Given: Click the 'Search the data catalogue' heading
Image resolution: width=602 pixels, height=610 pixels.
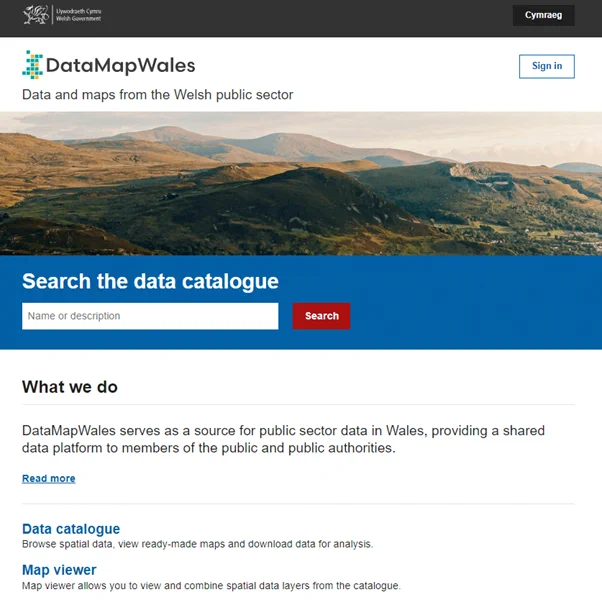Looking at the screenshot, I should 150,281.
